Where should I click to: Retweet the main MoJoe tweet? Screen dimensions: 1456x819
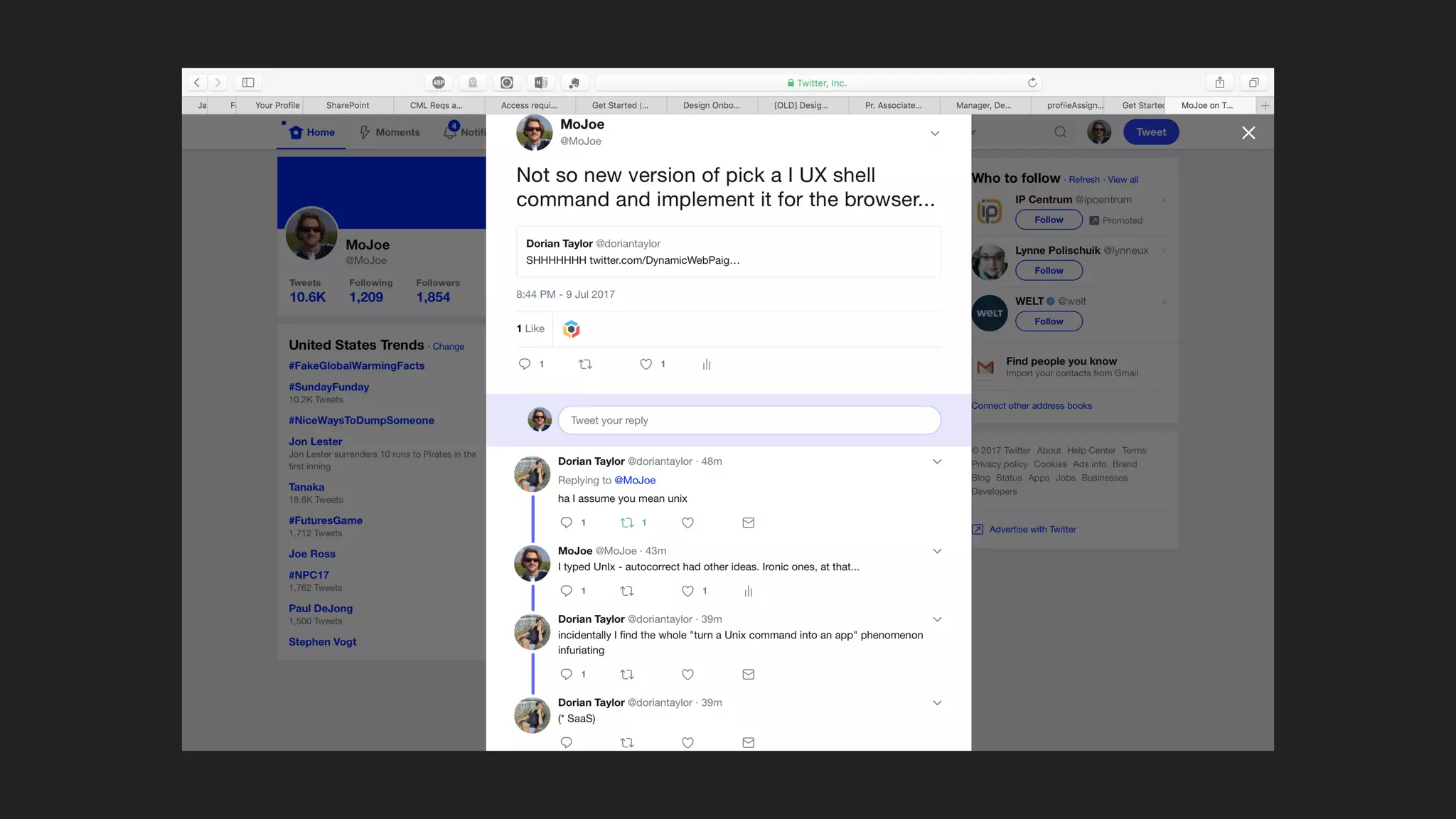tap(585, 364)
